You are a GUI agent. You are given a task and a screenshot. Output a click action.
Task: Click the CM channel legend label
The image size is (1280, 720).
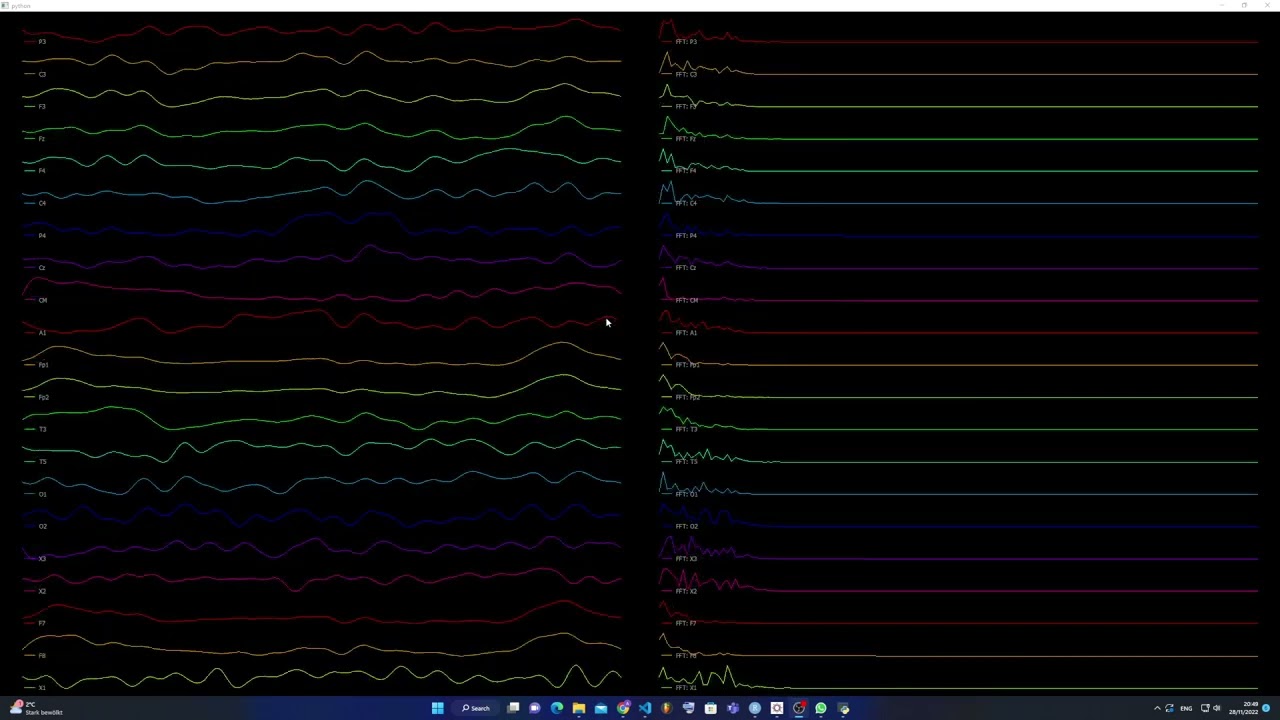tap(43, 300)
